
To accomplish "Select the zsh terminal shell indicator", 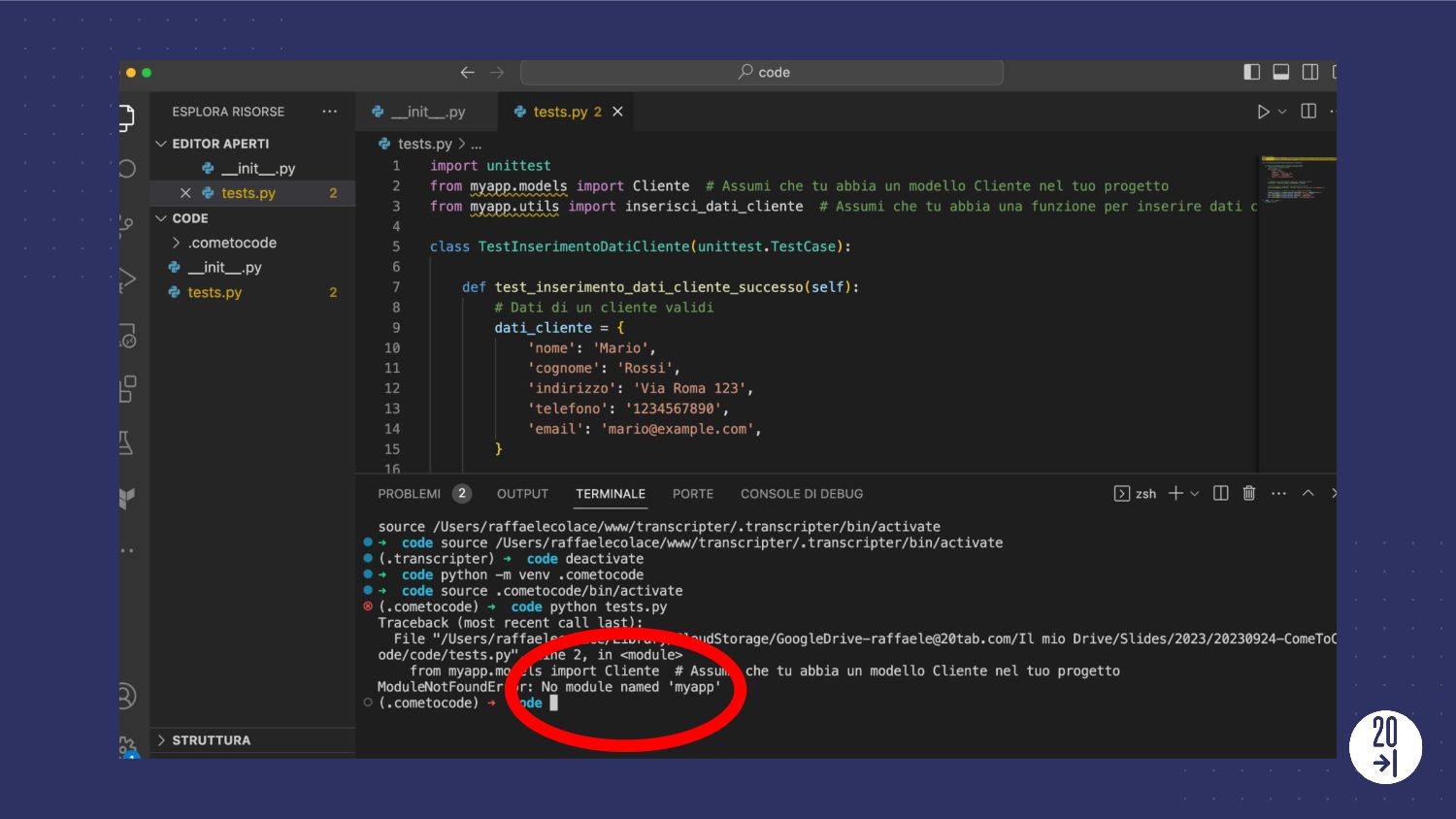I will (x=1136, y=494).
